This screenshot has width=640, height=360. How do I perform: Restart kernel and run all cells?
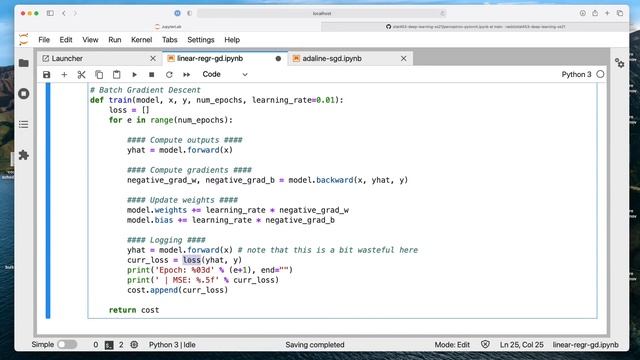pos(187,75)
